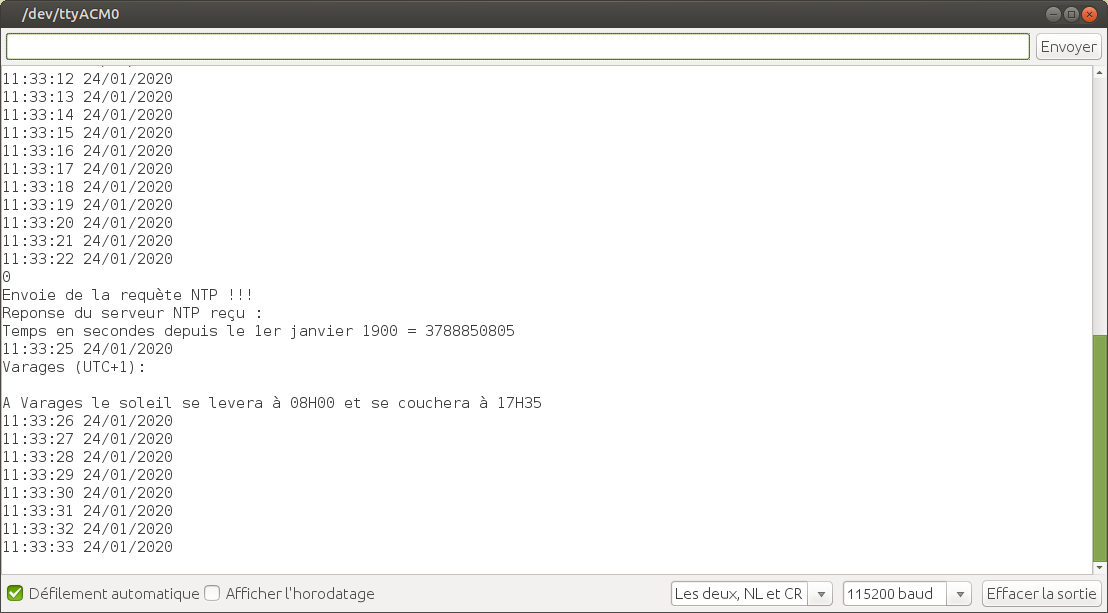Click the 'Varages (UTC+1):' output line
The image size is (1108, 613).
tap(74, 367)
